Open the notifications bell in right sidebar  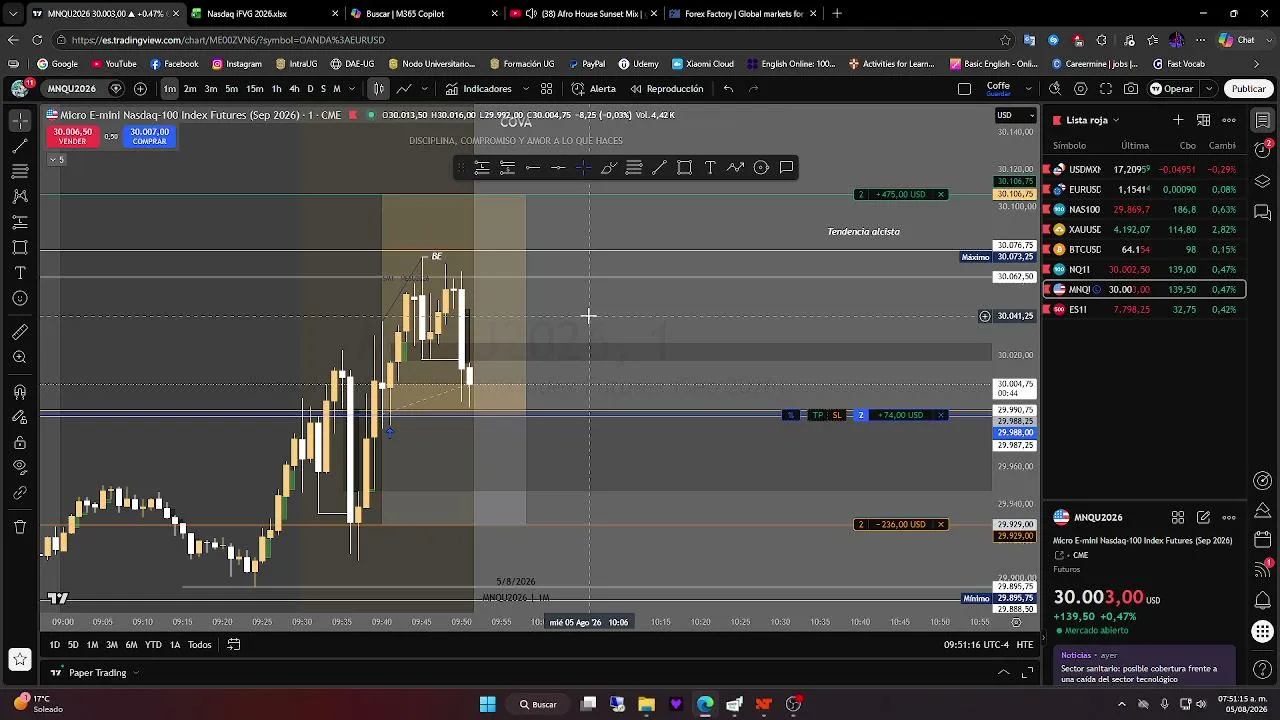1263,600
